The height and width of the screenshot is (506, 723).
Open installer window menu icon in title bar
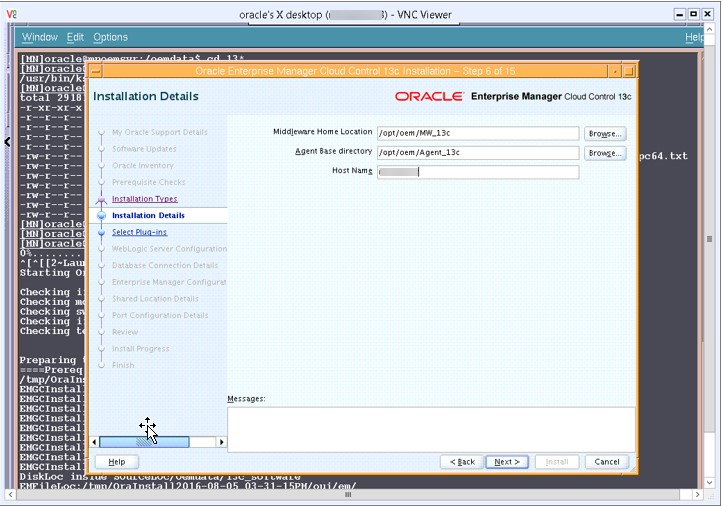96,71
